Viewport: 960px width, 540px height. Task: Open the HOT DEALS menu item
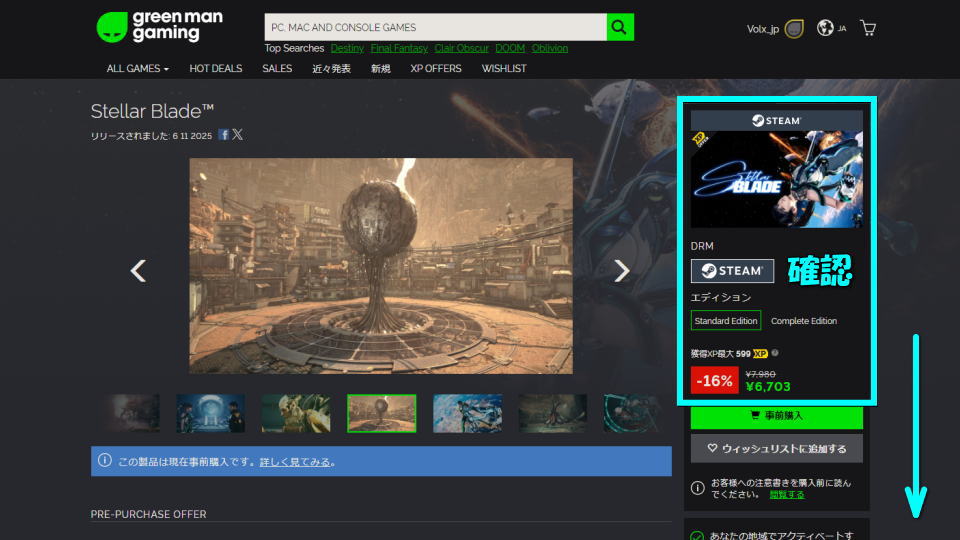[x=216, y=69]
